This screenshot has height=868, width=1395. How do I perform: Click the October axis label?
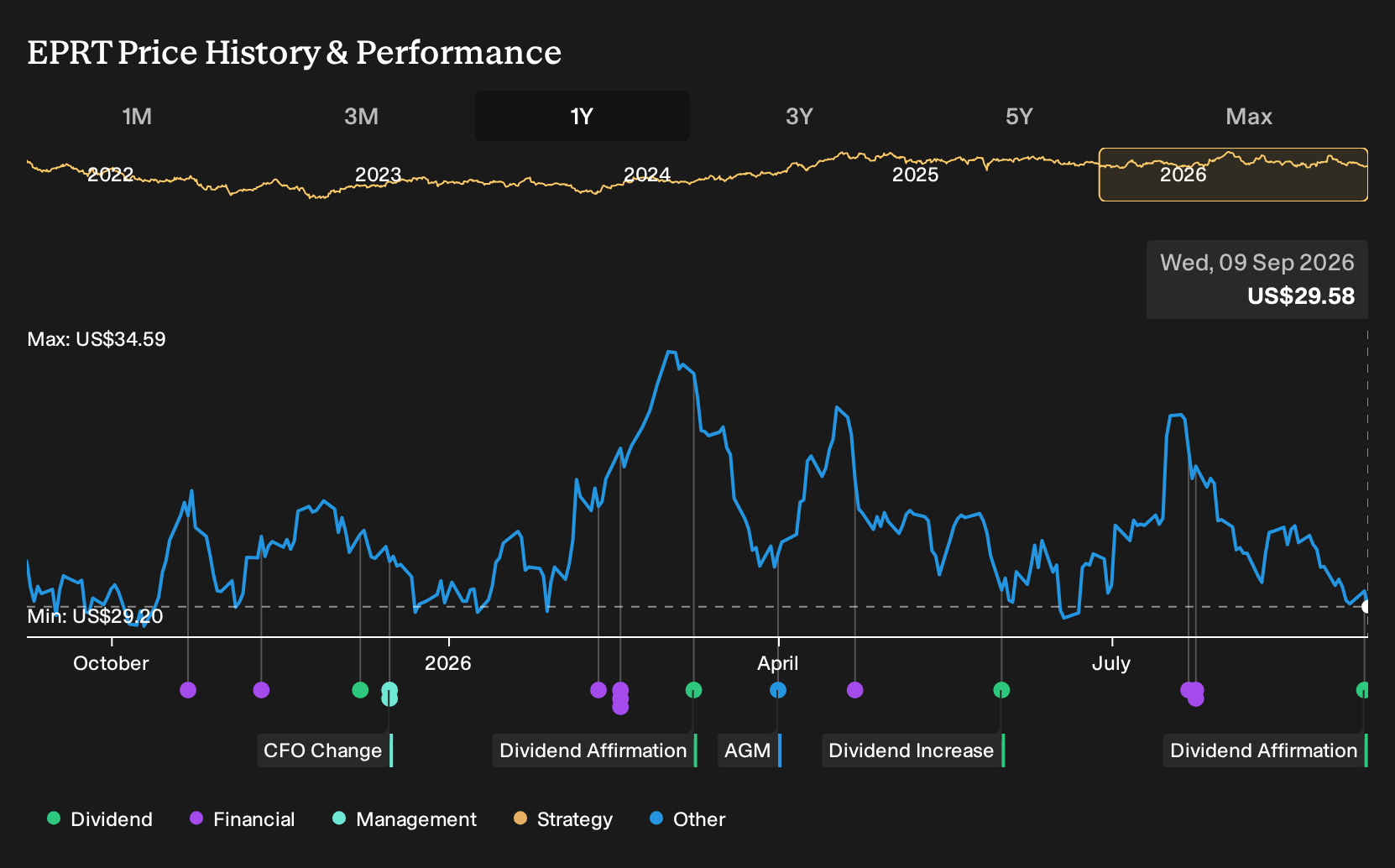(x=111, y=663)
